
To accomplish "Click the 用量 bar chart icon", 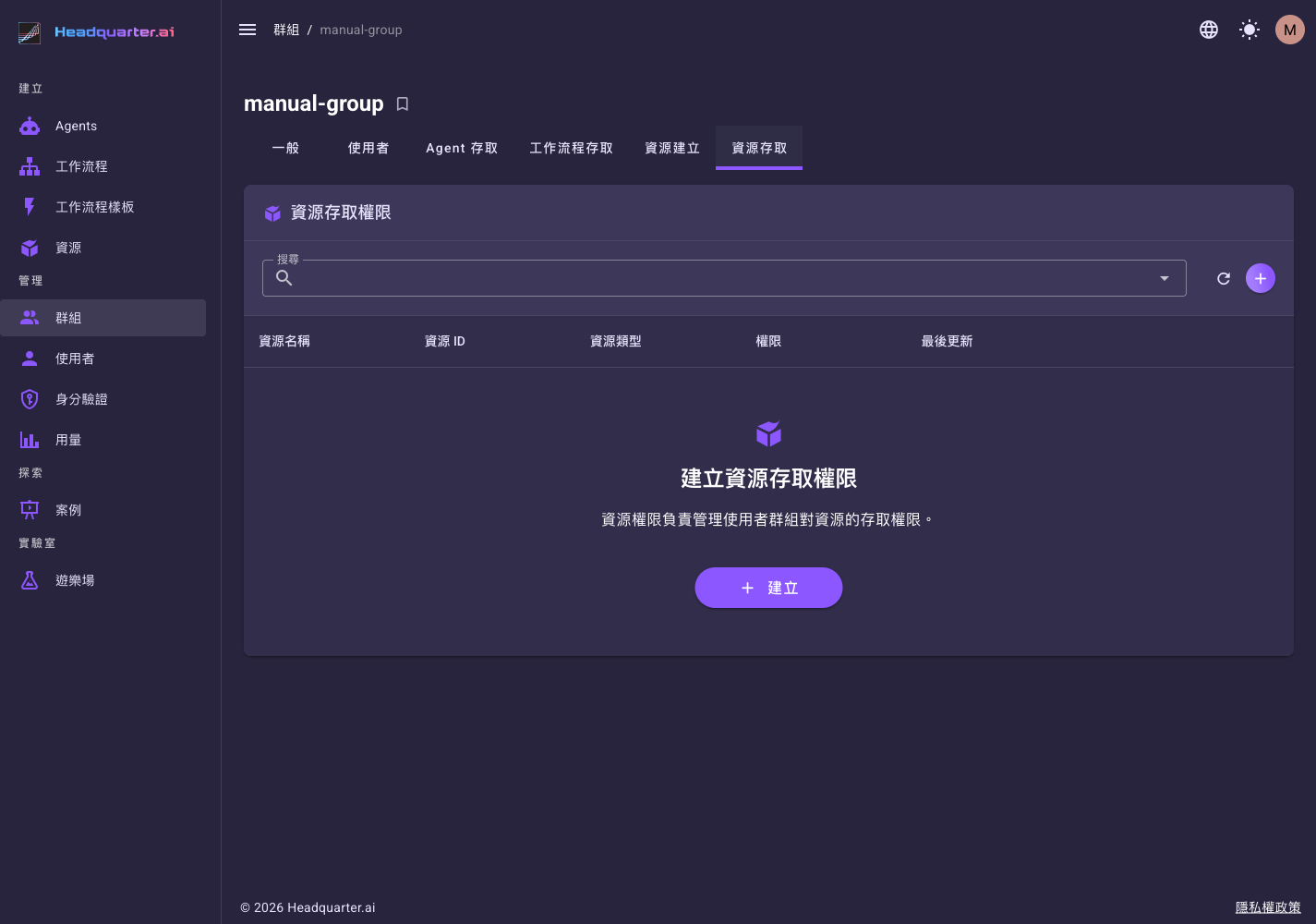I will point(30,440).
